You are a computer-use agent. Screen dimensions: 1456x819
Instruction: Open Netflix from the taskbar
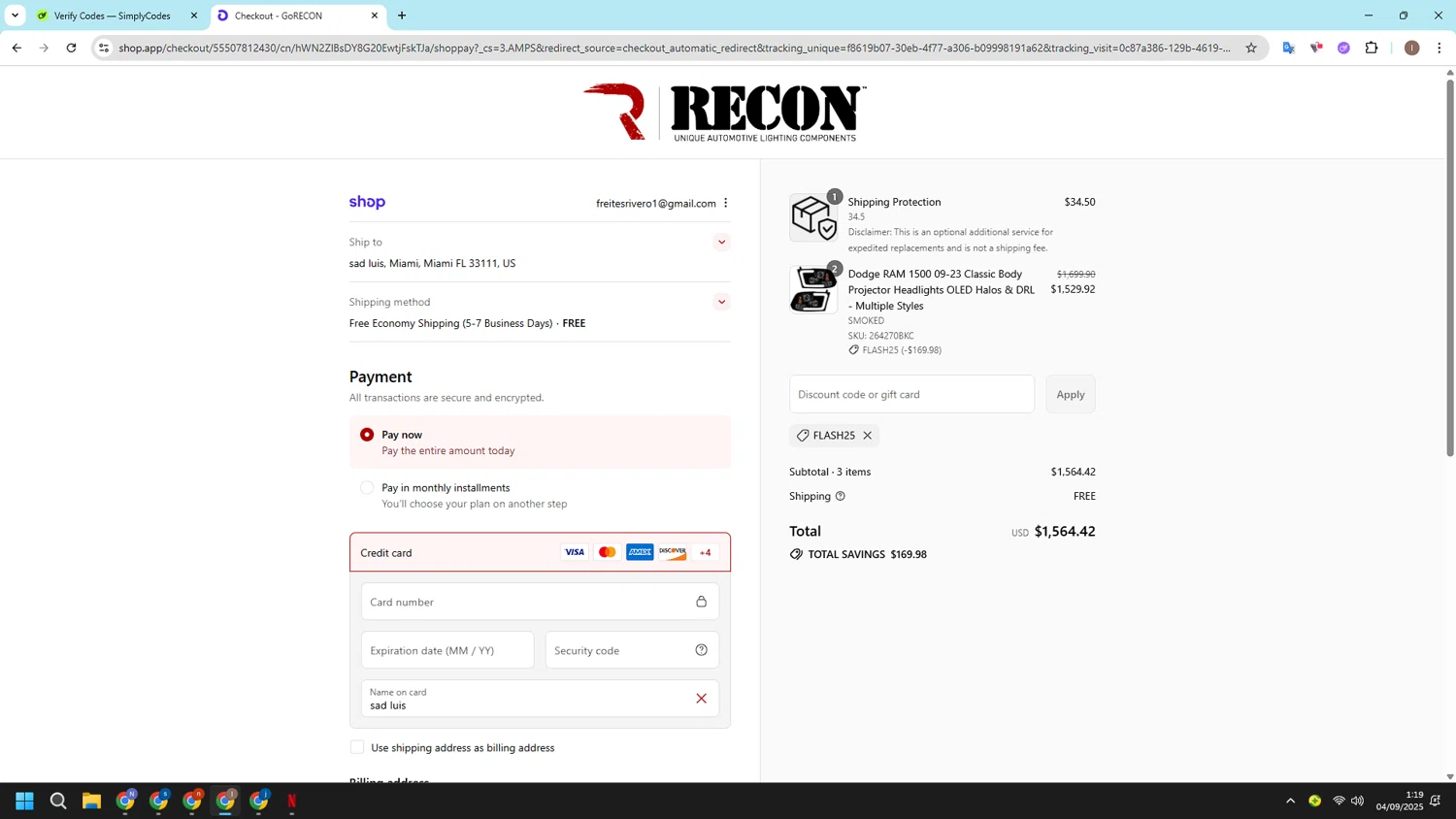tap(292, 801)
